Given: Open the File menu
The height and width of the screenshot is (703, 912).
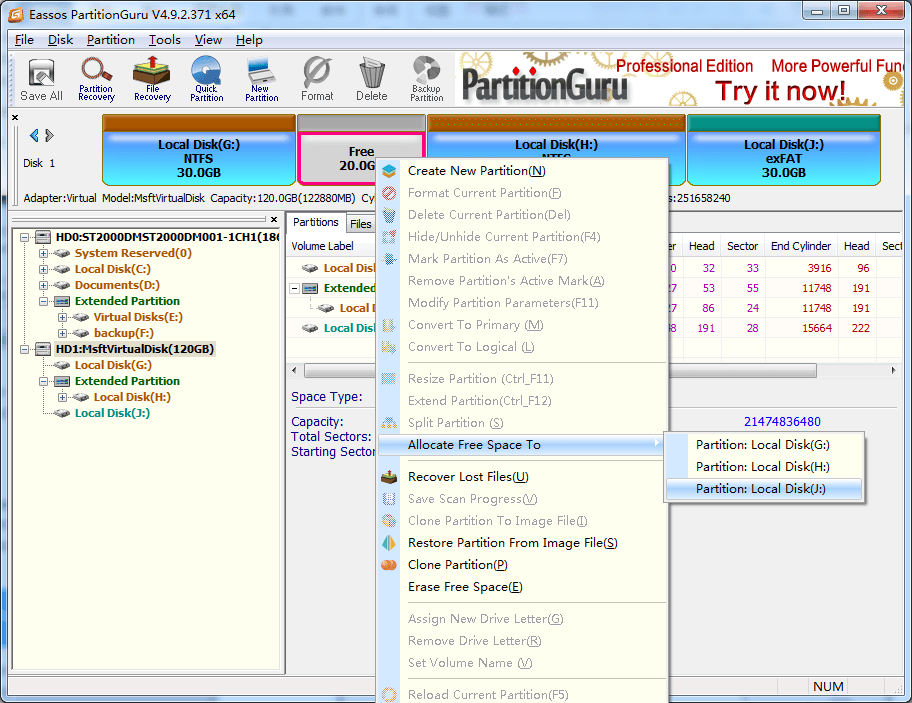Looking at the screenshot, I should (24, 40).
